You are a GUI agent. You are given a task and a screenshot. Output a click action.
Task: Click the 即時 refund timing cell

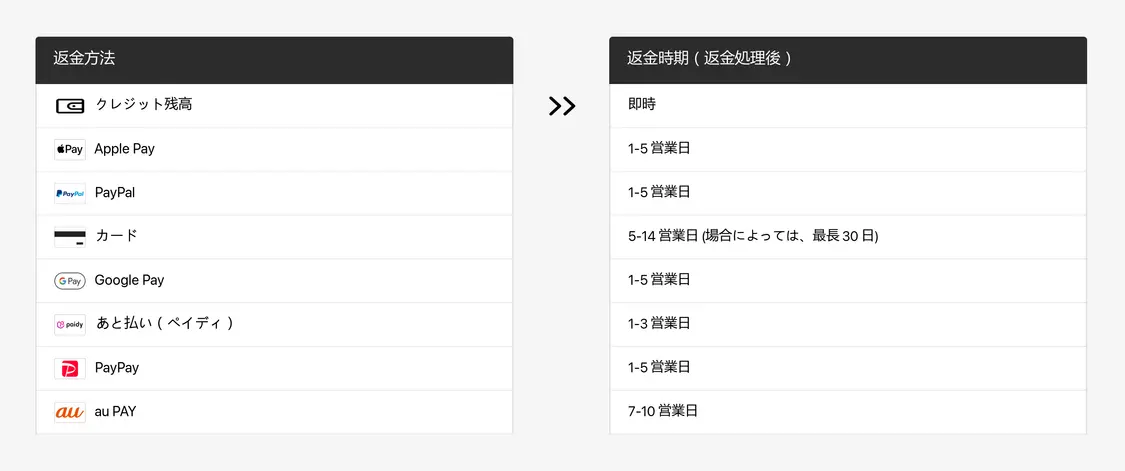[642, 104]
